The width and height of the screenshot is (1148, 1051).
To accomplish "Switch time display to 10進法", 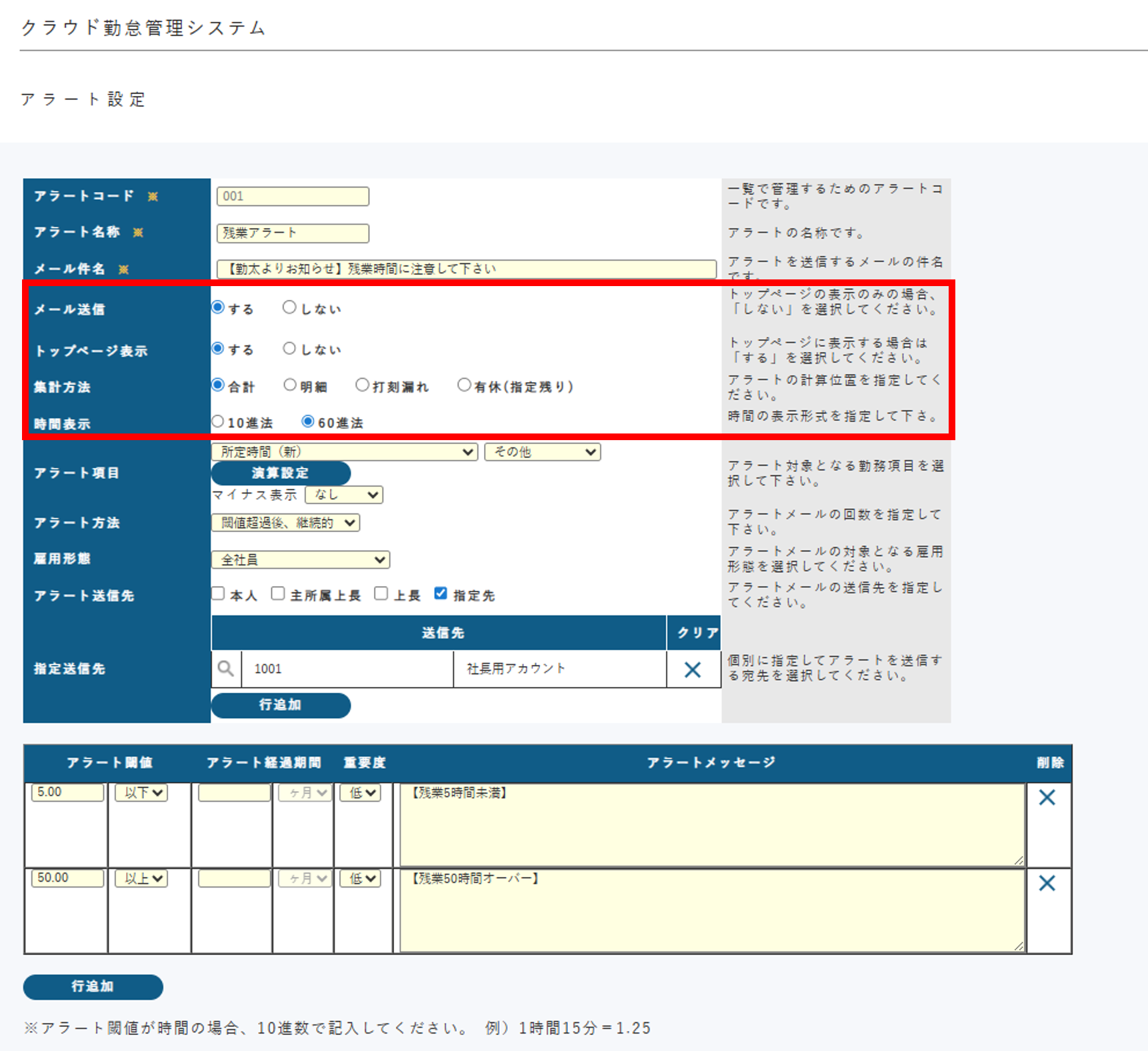I will [x=218, y=421].
